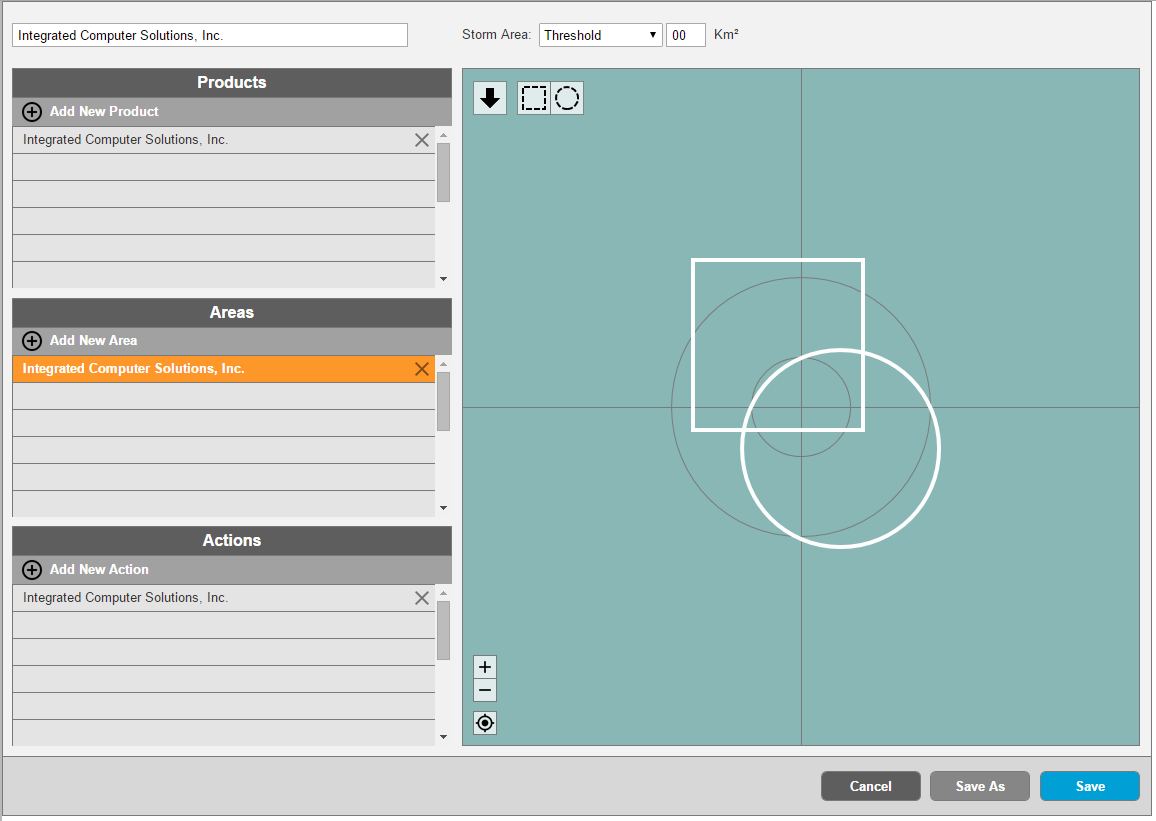
Task: Click plus icon beside Add New Action
Action: 32,570
